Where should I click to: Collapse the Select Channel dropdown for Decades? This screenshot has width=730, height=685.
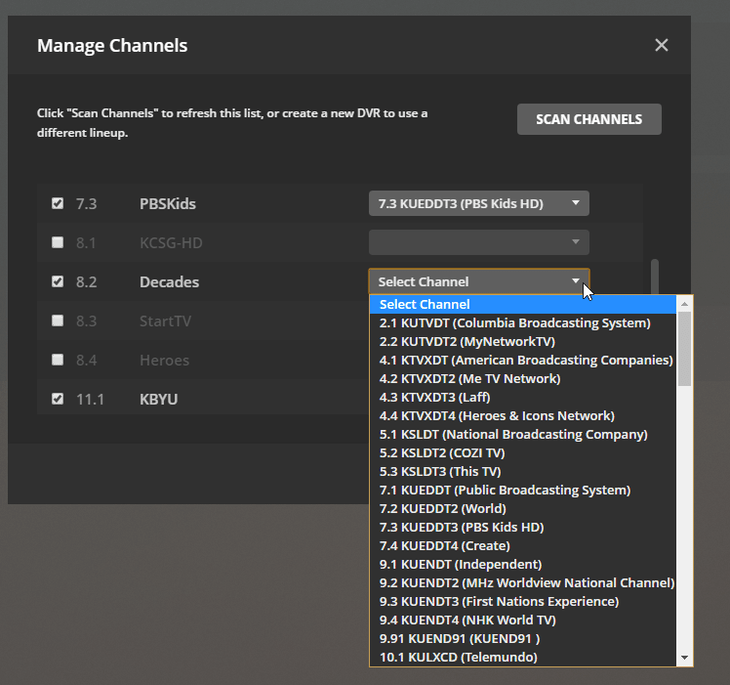(x=479, y=281)
